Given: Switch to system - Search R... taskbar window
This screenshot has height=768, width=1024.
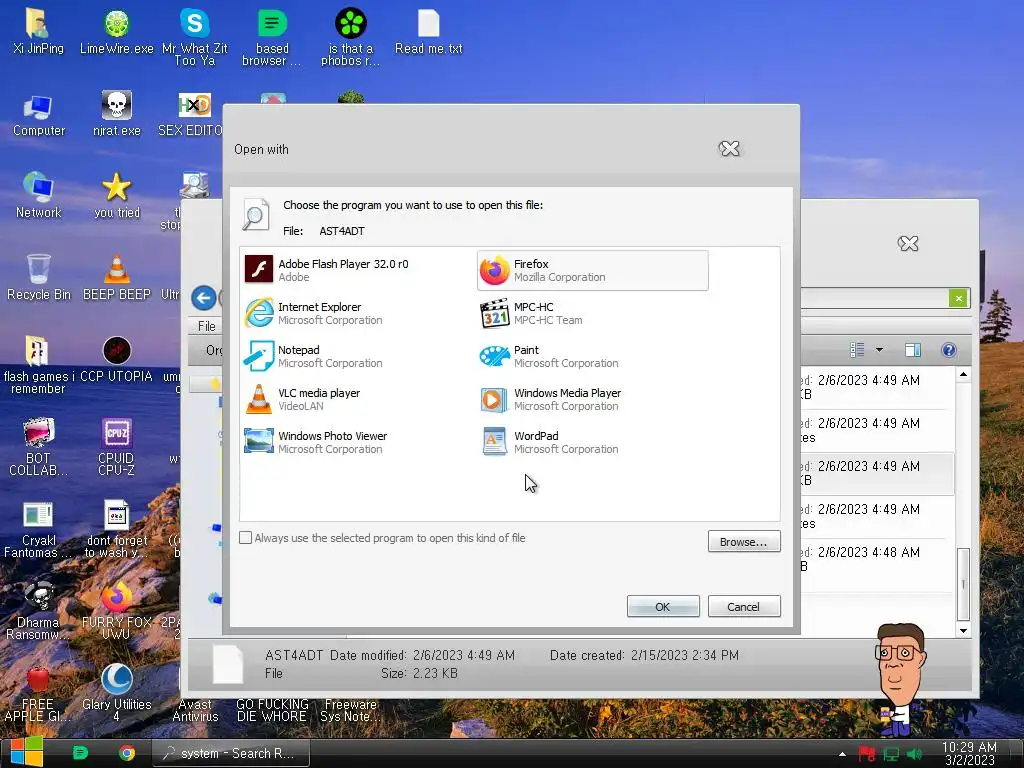Looking at the screenshot, I should click(231, 753).
